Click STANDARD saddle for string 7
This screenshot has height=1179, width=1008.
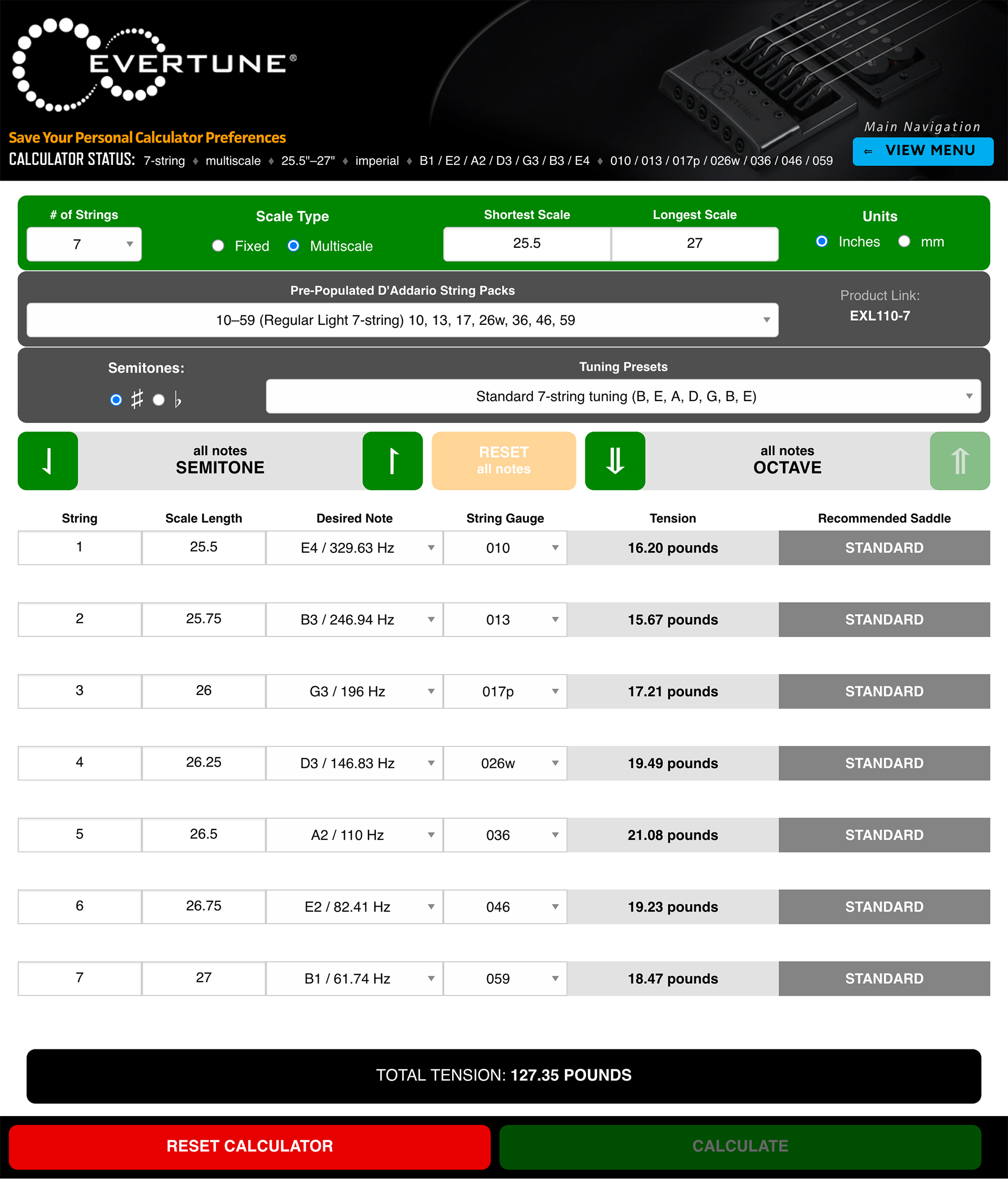(884, 978)
